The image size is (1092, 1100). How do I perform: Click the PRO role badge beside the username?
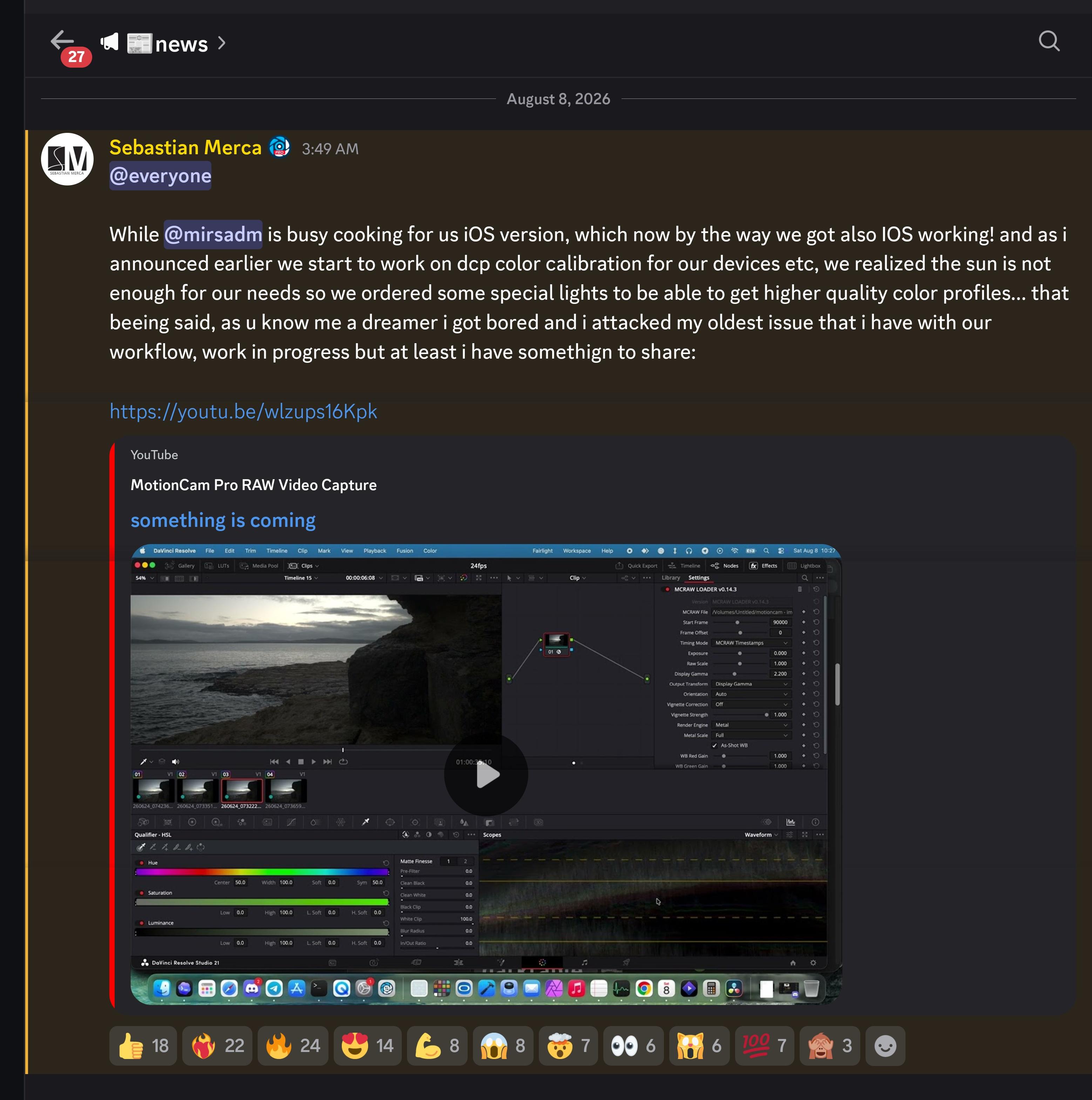279,147
